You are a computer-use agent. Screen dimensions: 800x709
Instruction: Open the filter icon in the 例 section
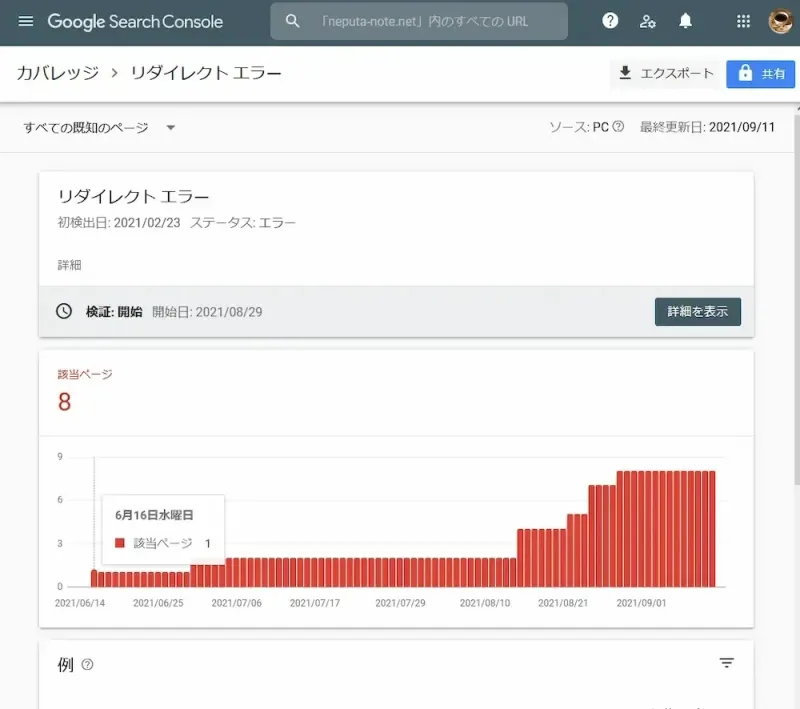click(726, 662)
